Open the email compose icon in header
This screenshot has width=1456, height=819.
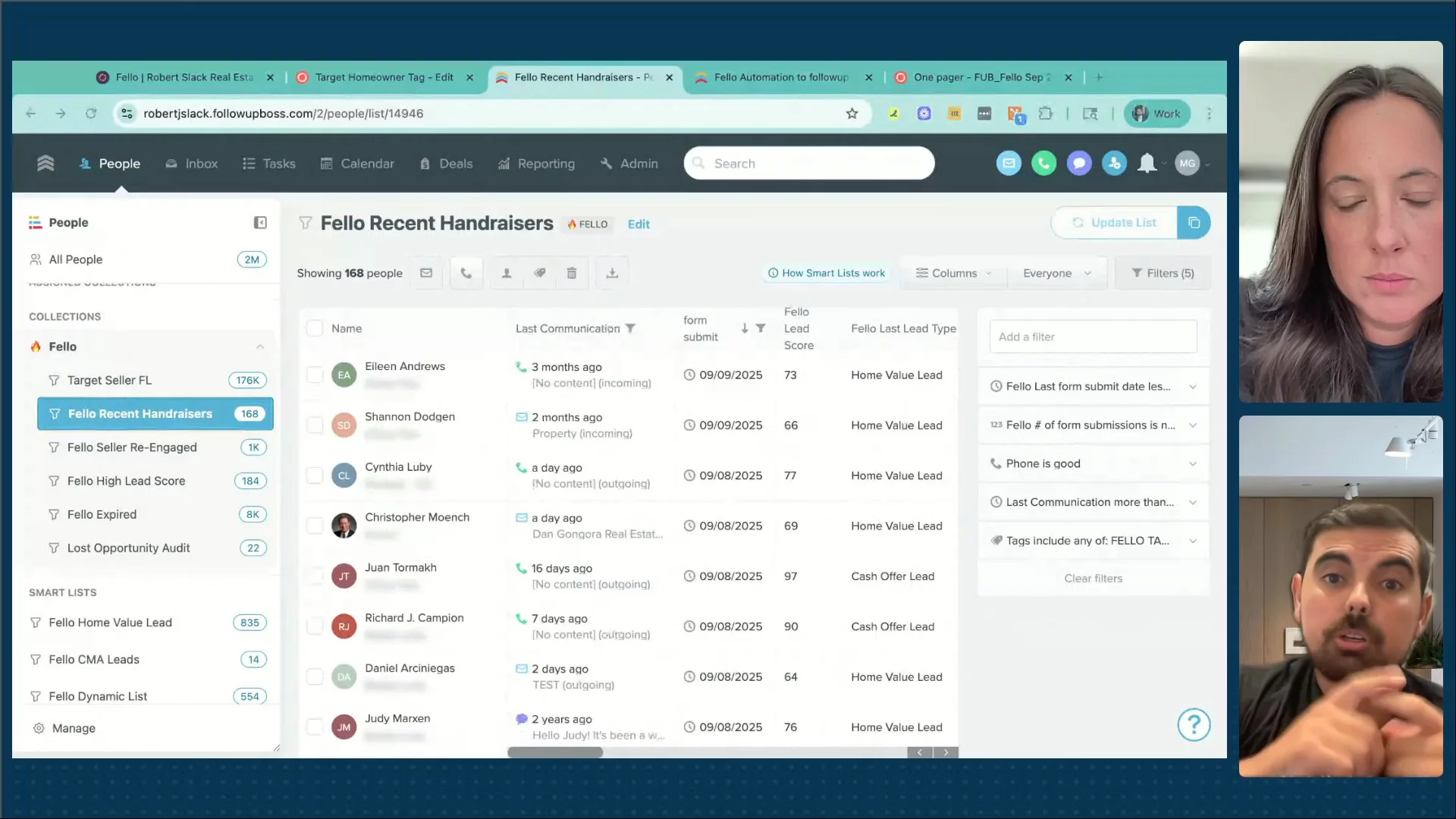pos(1009,163)
